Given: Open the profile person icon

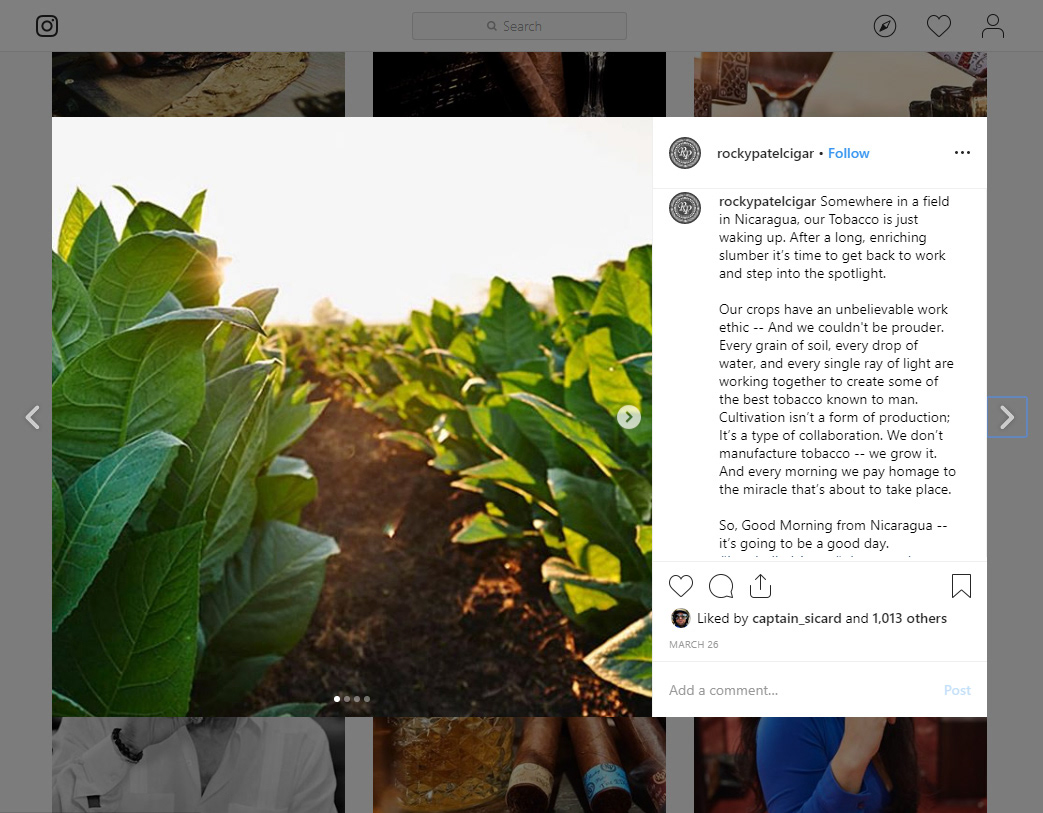Looking at the screenshot, I should coord(992,26).
